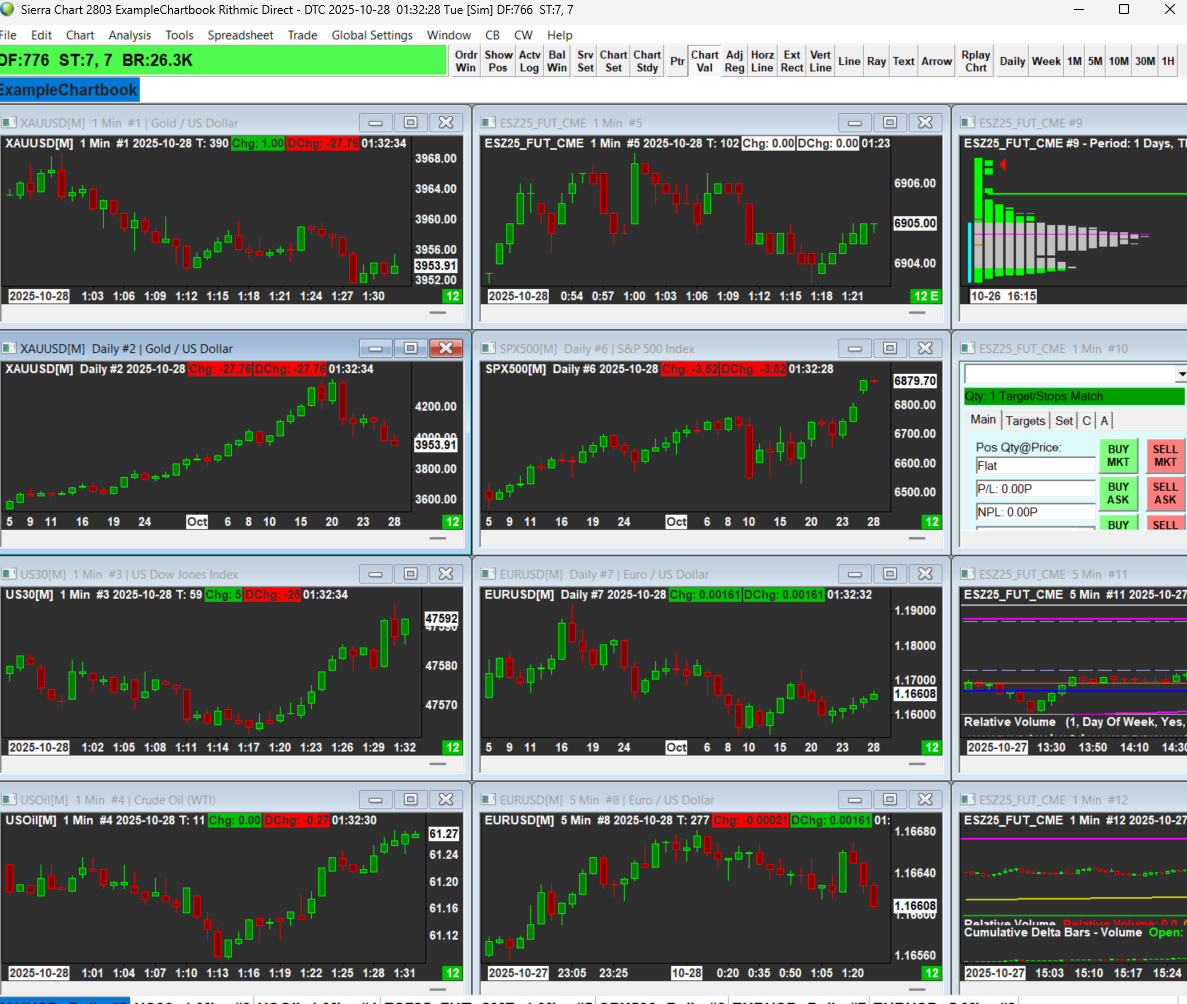
Task: Click the BUY MKT button
Action: tap(1118, 455)
